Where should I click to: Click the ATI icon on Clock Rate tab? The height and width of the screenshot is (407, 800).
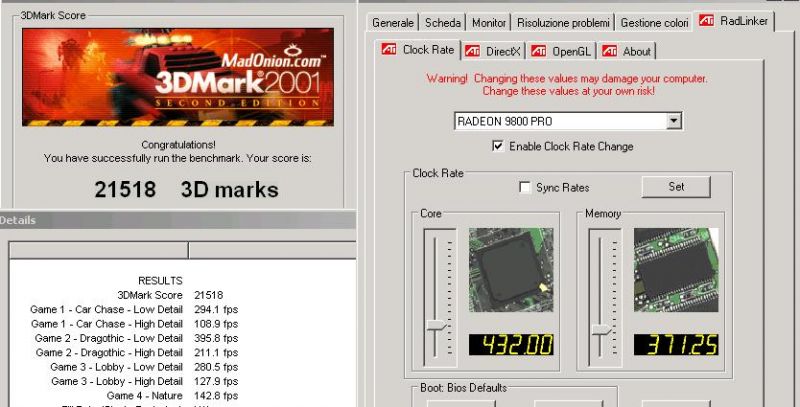coord(389,49)
